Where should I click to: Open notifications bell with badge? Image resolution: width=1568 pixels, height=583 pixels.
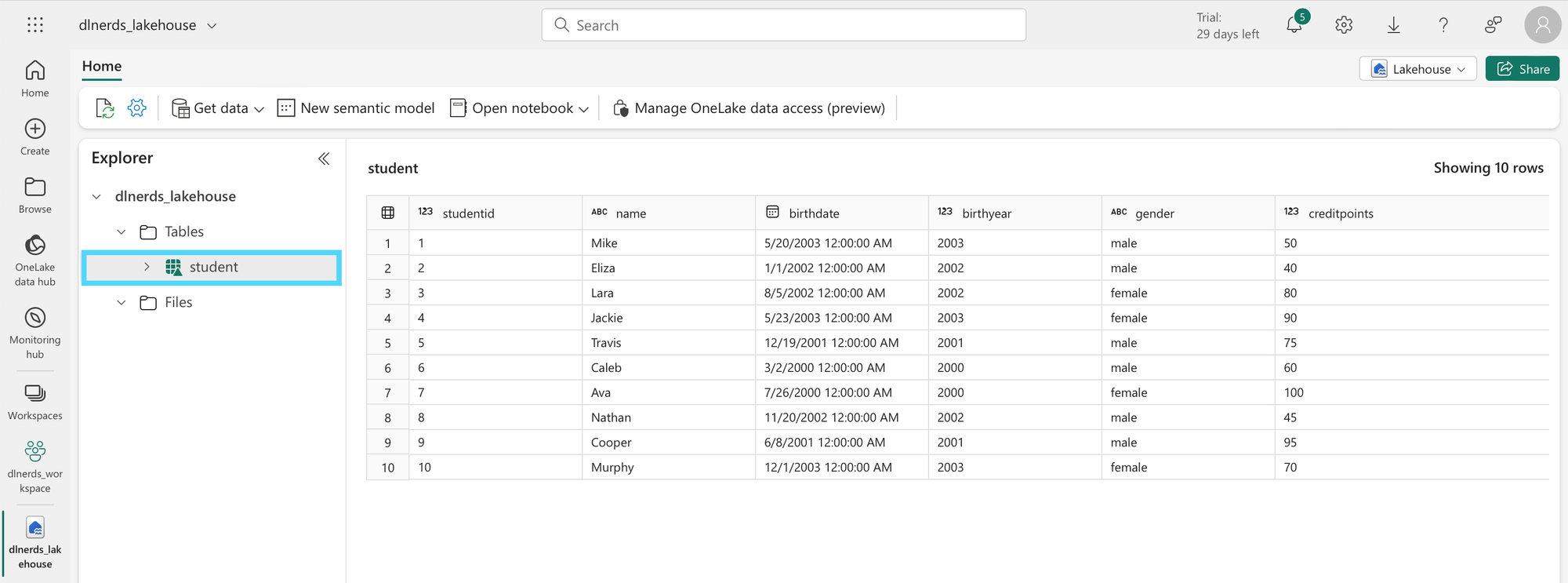pos(1295,24)
